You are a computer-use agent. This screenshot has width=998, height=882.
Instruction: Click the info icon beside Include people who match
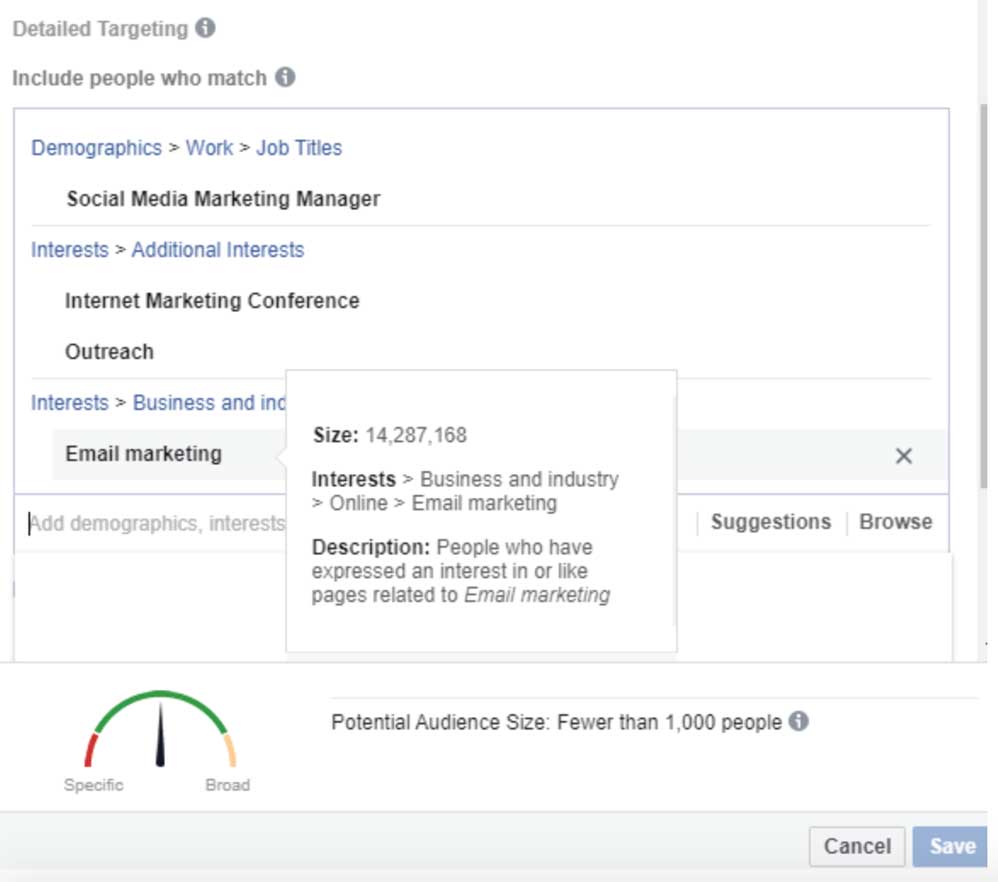[284, 77]
